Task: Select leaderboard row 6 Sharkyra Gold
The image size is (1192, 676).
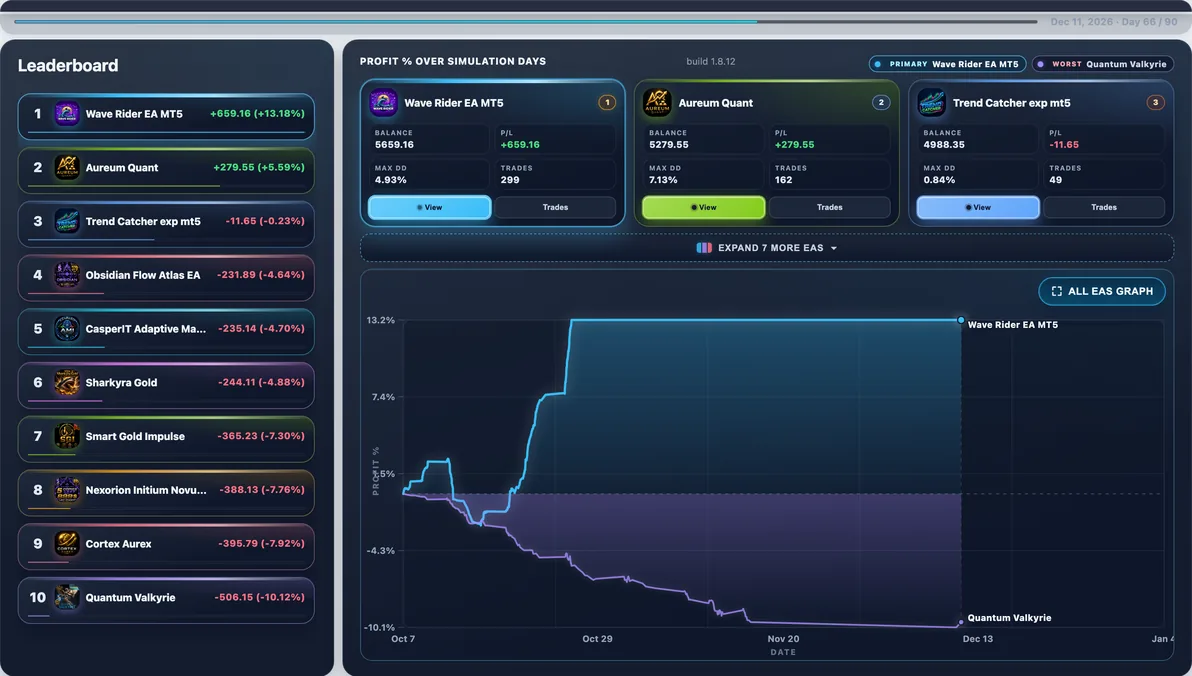Action: [166, 386]
